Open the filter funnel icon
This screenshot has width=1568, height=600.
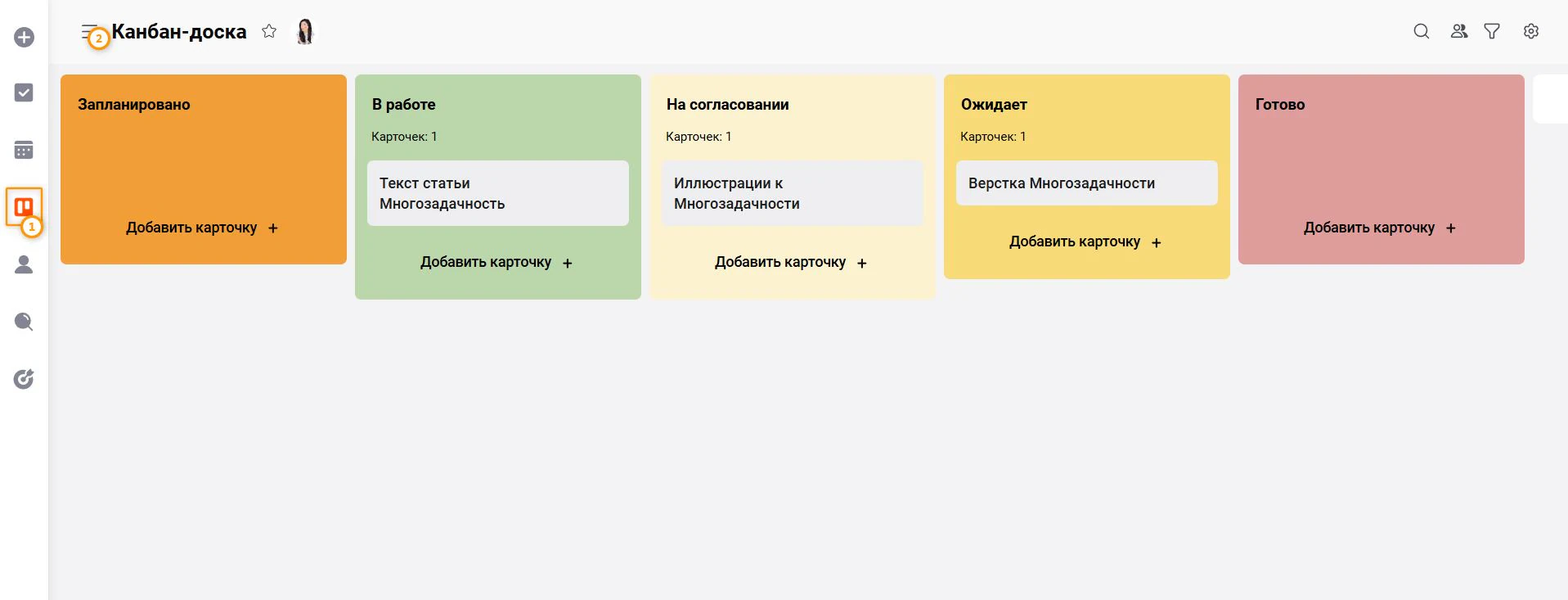coord(1492,31)
